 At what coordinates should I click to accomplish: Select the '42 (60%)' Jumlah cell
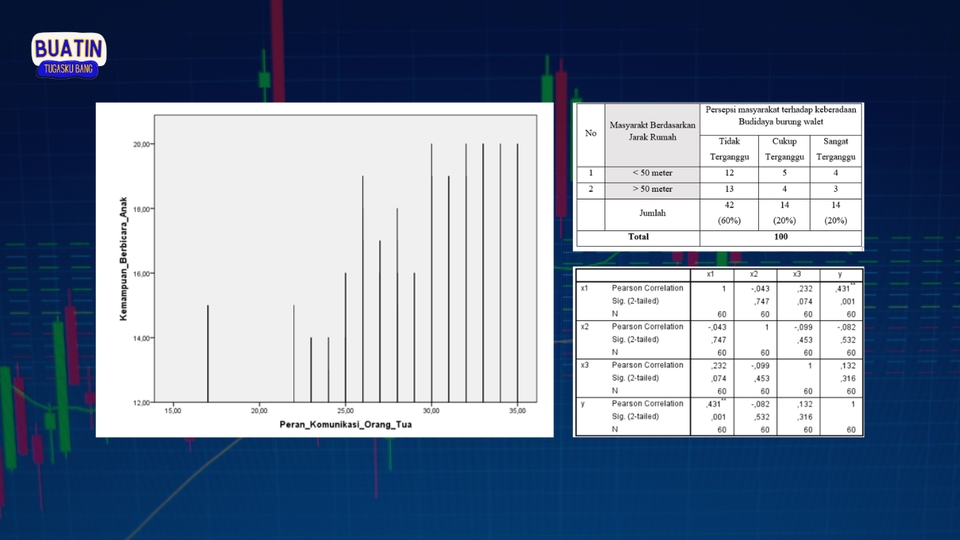coord(729,213)
